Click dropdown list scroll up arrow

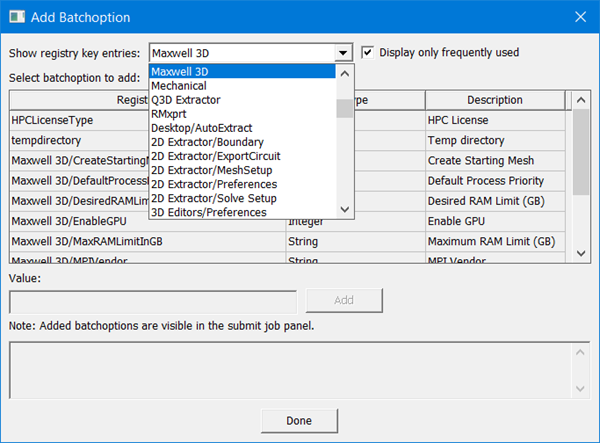(345, 73)
